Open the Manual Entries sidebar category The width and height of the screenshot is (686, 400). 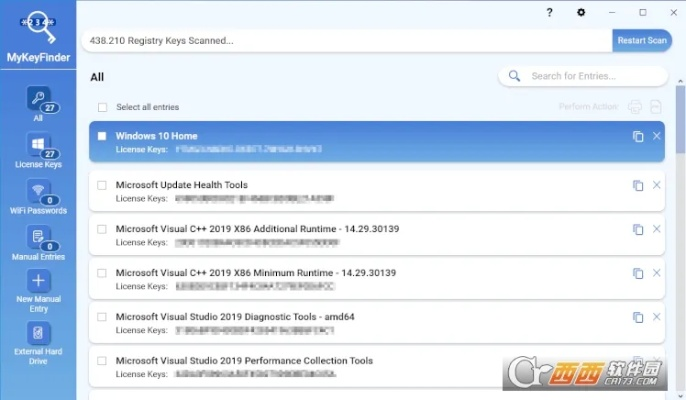pyautogui.click(x=38, y=240)
